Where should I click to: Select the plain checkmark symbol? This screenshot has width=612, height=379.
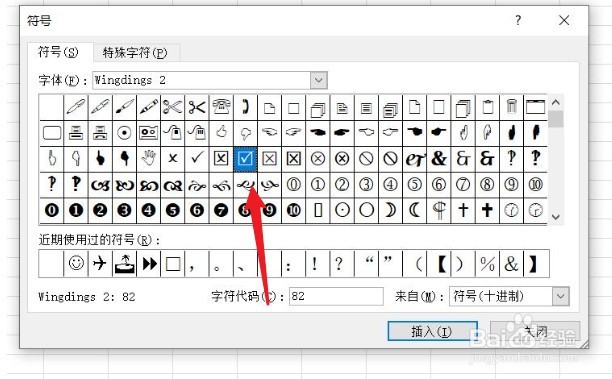pos(197,158)
